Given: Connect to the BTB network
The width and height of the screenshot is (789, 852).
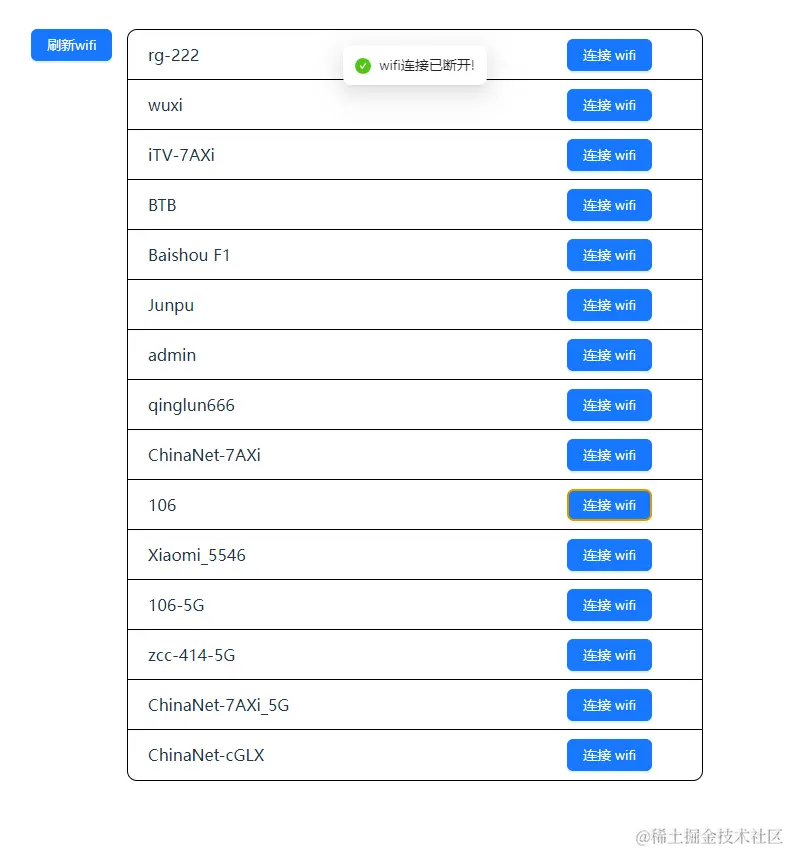Looking at the screenshot, I should pyautogui.click(x=609, y=205).
